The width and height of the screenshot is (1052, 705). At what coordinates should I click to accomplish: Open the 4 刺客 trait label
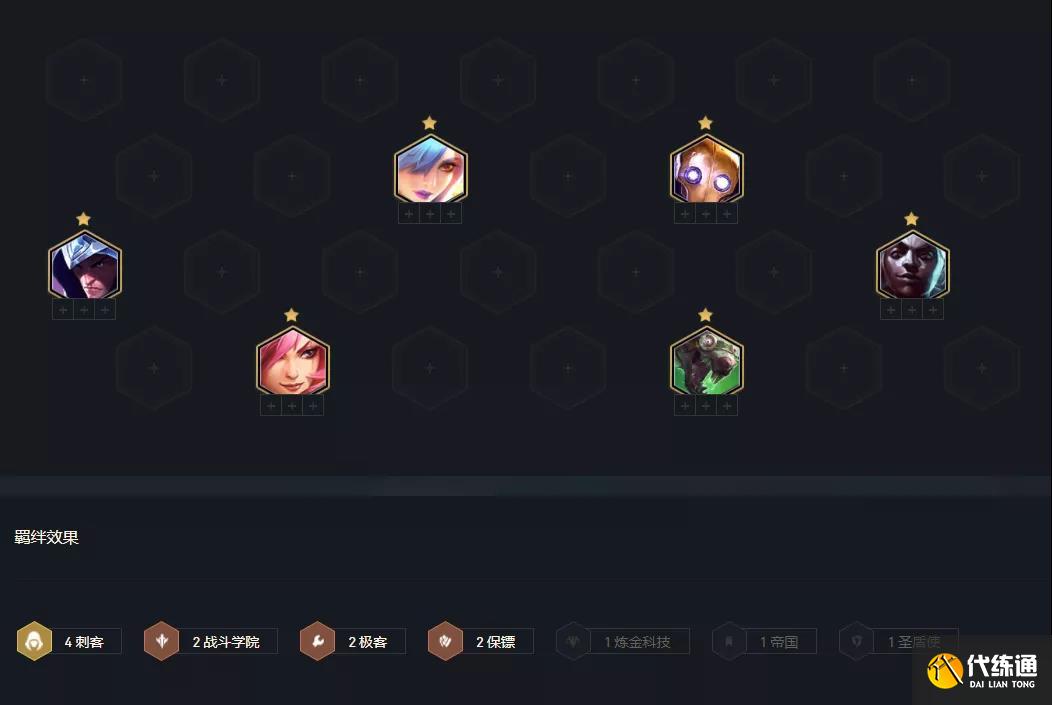tap(85, 642)
